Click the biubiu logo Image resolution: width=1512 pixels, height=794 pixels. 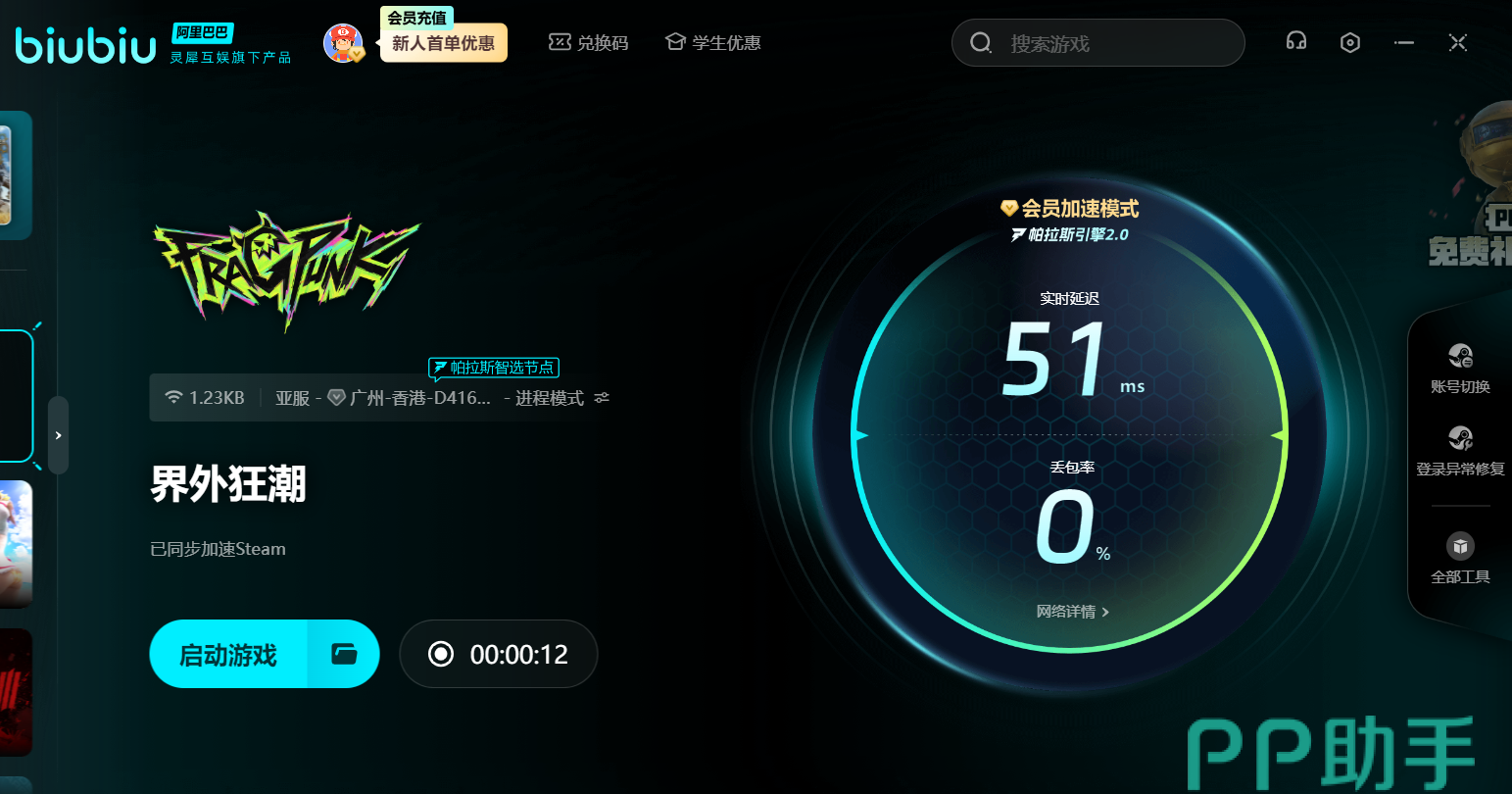pos(85,45)
